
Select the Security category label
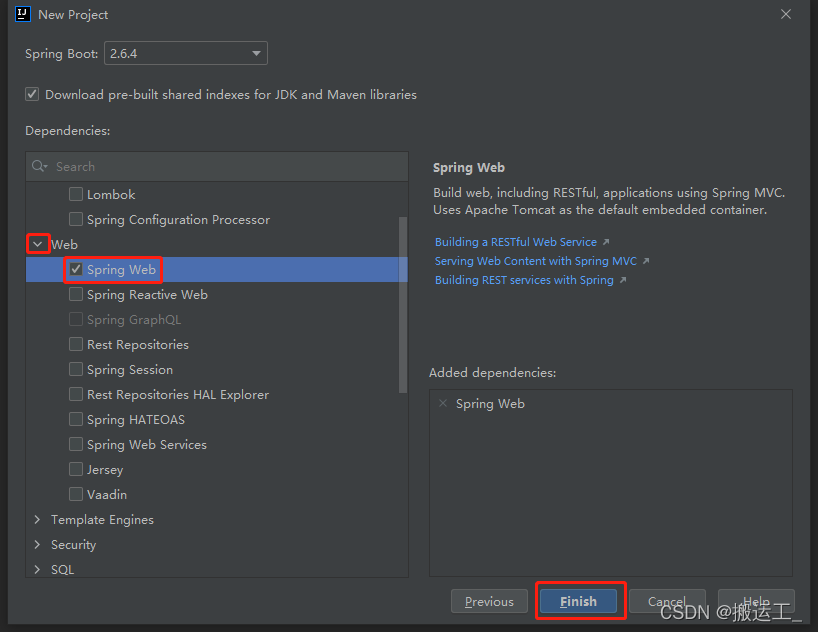(74, 545)
